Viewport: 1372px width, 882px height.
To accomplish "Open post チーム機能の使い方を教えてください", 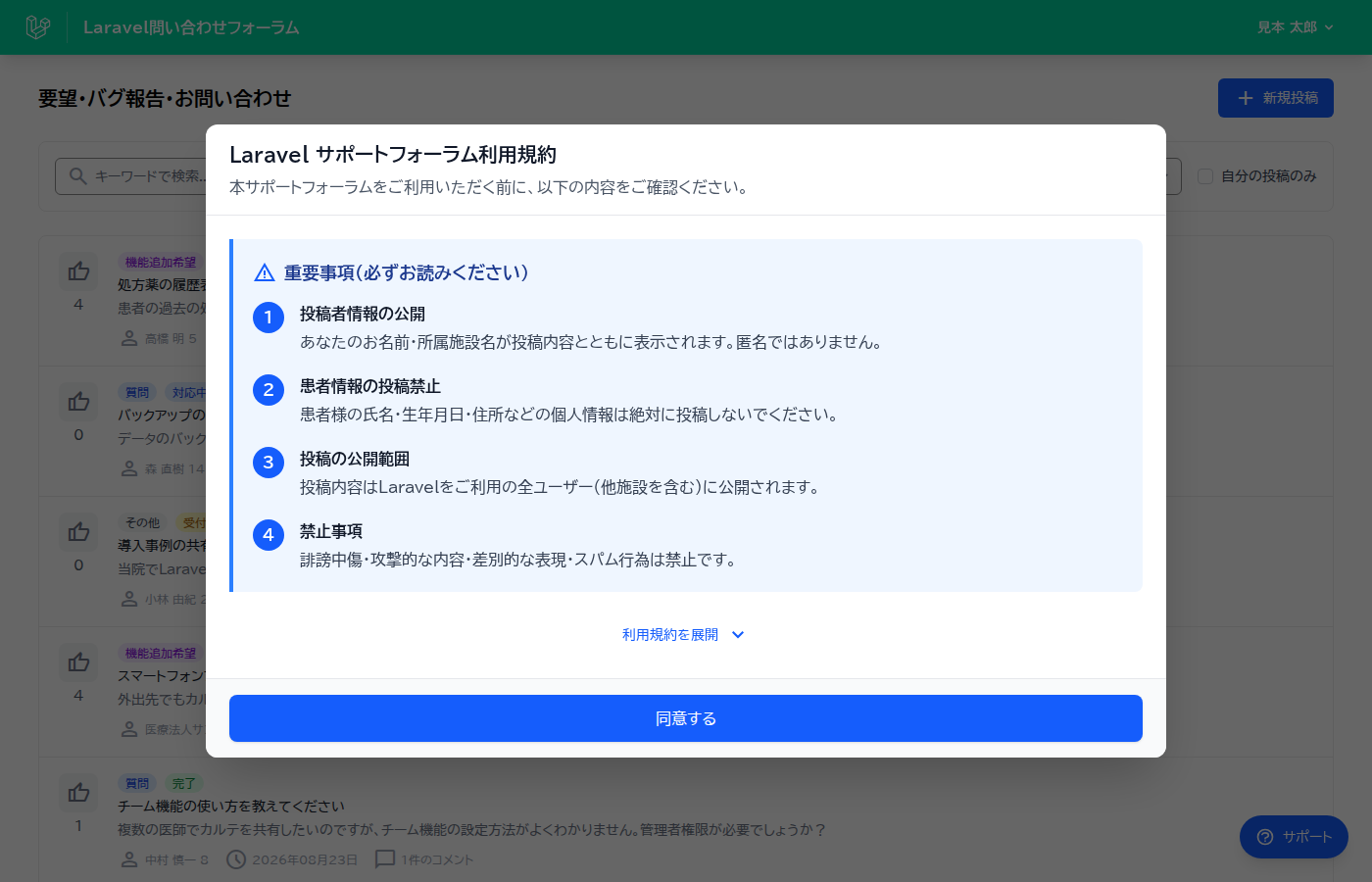I will pyautogui.click(x=231, y=807).
